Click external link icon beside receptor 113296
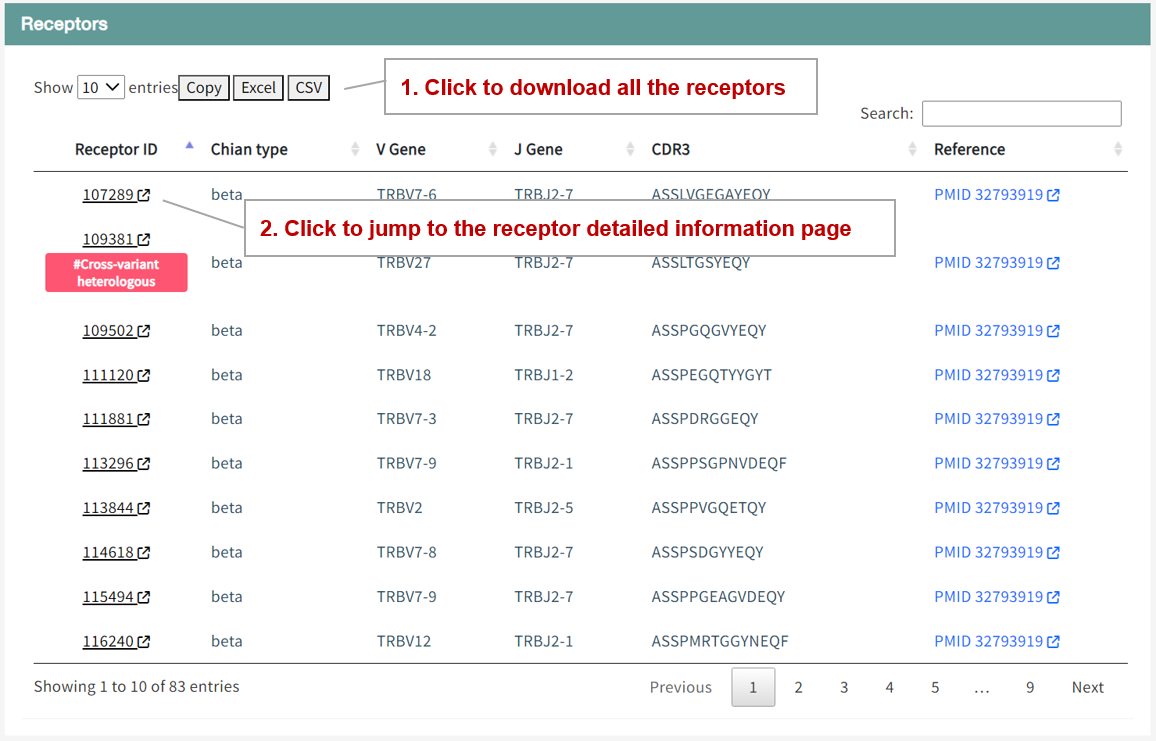The width and height of the screenshot is (1156, 741). point(144,464)
